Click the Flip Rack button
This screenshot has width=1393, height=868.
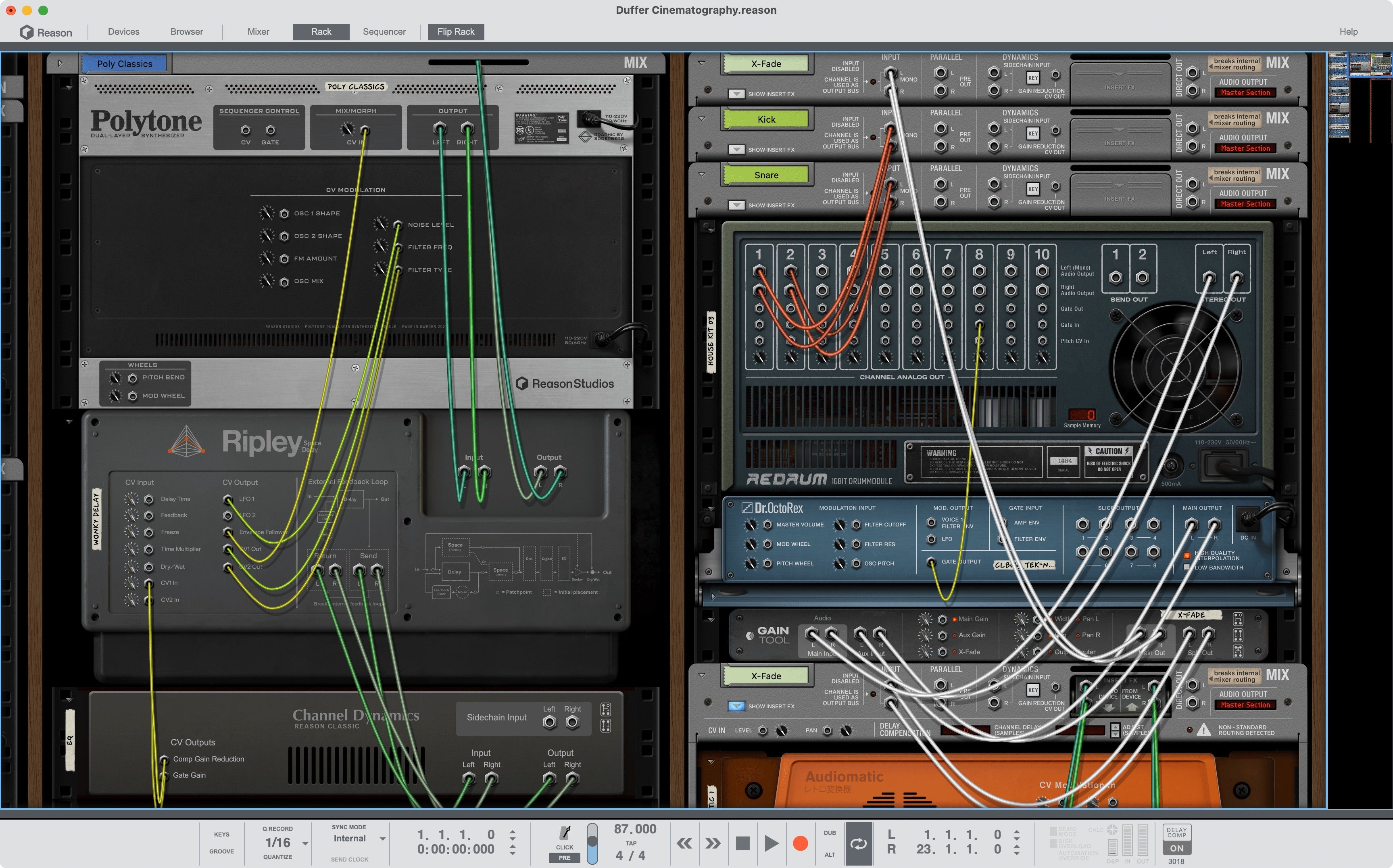click(455, 31)
